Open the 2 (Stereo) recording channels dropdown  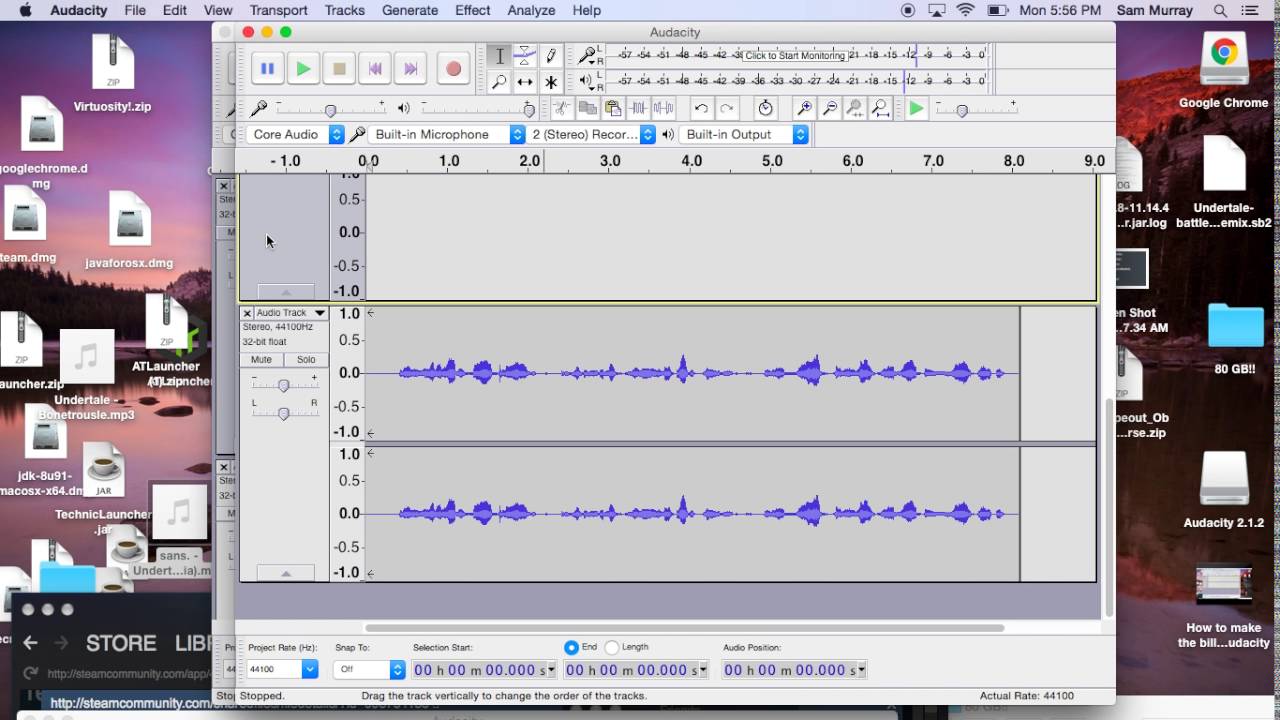592,134
